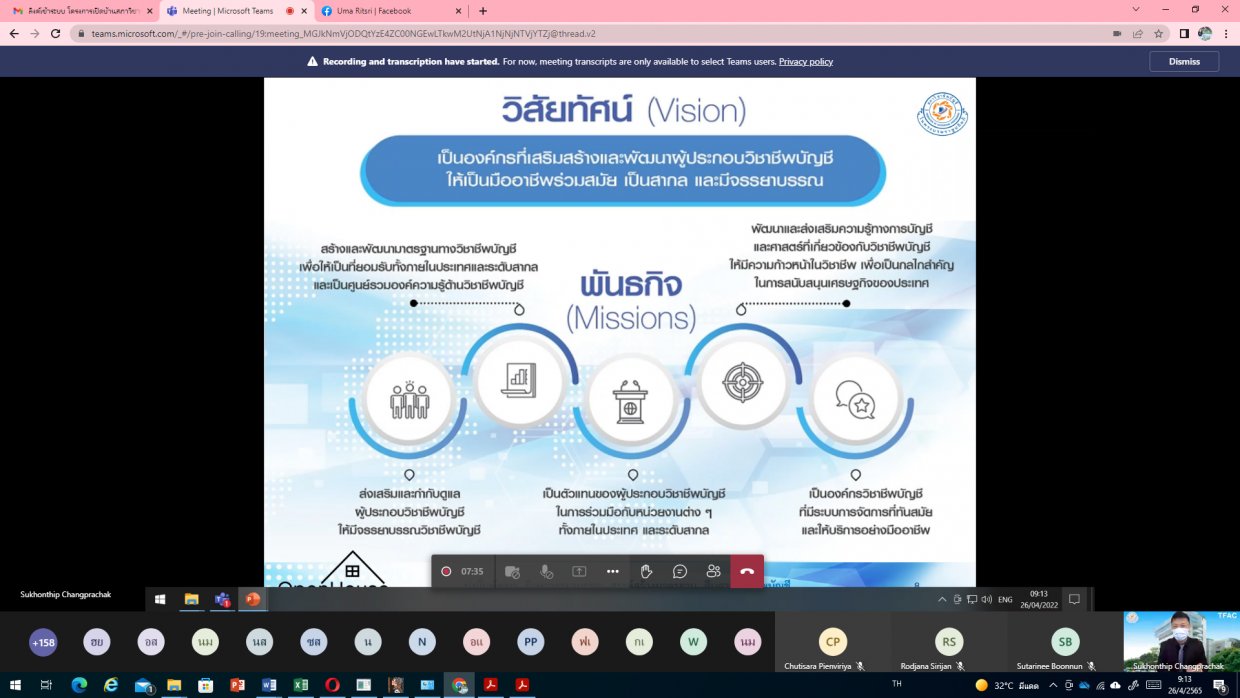Select Chutisara Pienviriya participant tile
Viewport: 1240px width, 698px height.
[832, 642]
